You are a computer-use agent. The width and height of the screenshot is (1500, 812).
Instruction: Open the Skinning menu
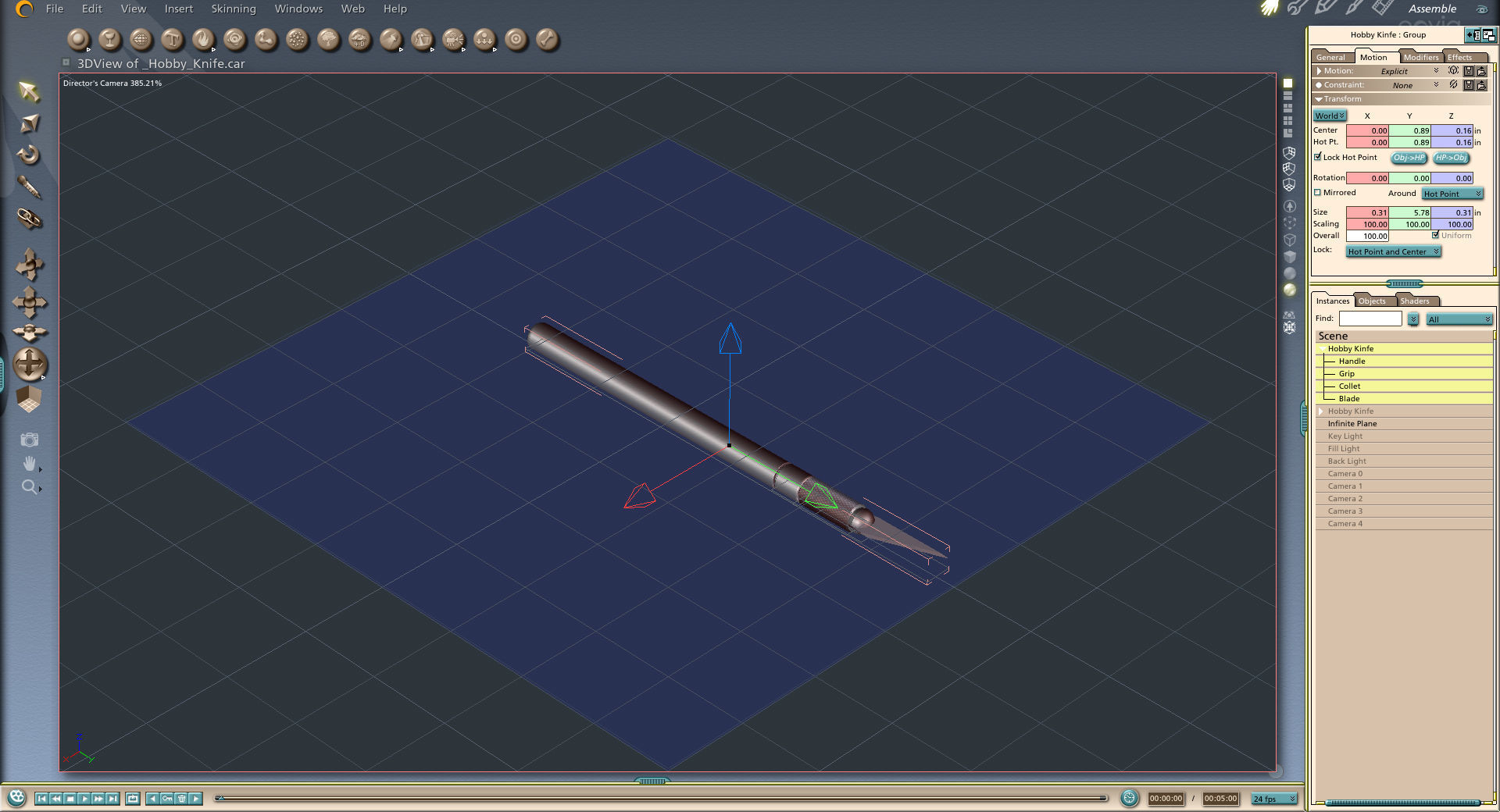[233, 9]
